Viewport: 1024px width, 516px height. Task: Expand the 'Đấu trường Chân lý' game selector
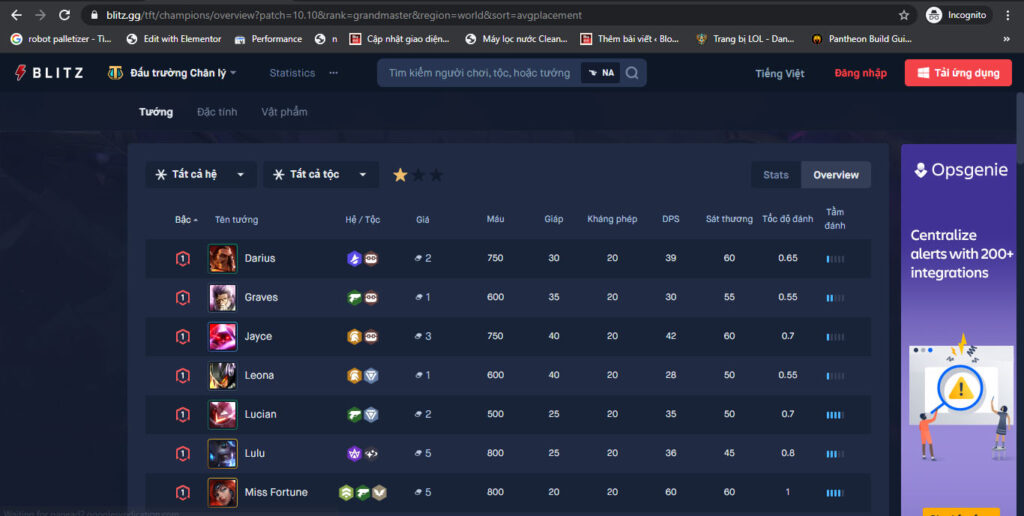(x=172, y=73)
